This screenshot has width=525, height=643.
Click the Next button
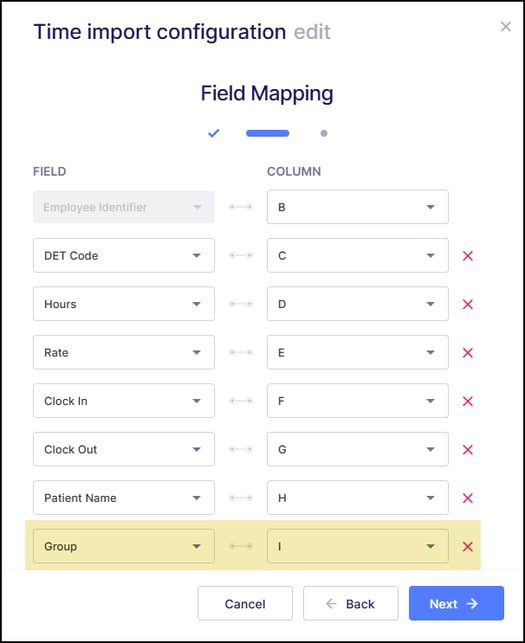point(457,603)
